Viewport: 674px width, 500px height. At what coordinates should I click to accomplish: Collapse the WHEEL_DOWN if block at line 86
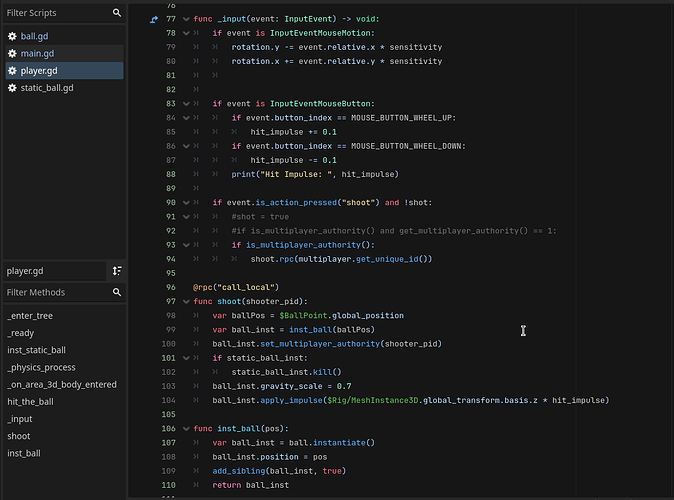186,146
